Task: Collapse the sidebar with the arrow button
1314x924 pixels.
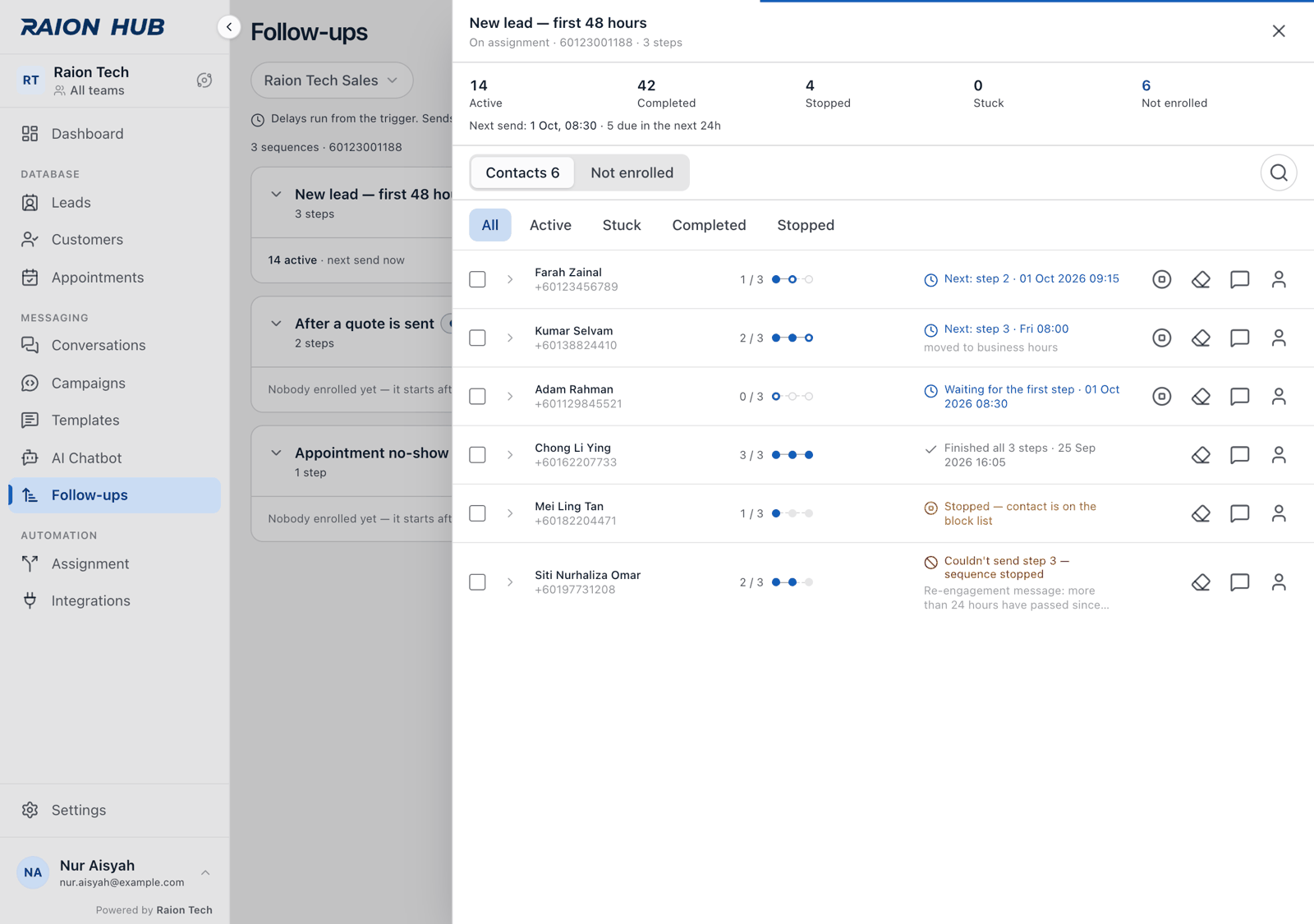Action: coord(229,27)
